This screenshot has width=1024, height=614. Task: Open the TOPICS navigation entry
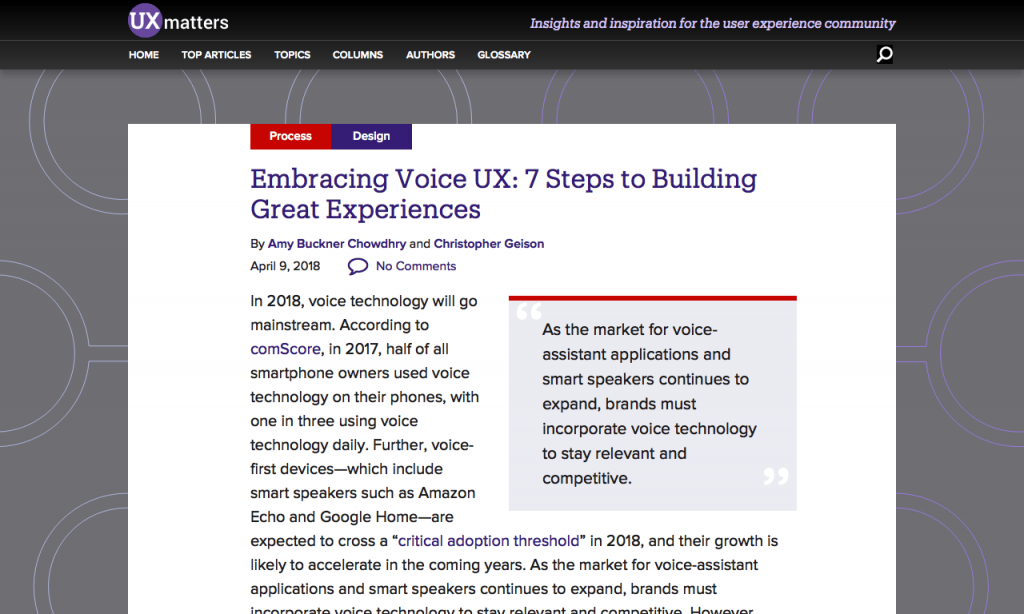(292, 55)
